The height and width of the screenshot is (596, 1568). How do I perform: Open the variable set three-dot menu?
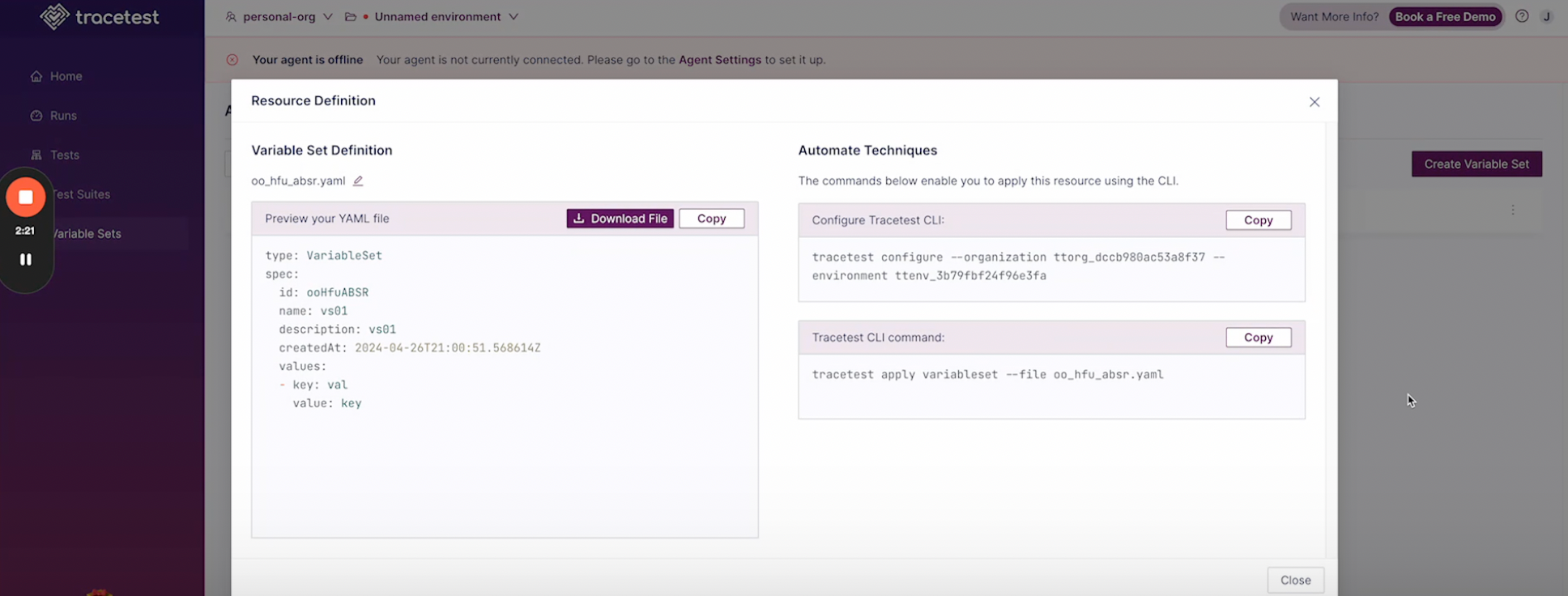pyautogui.click(x=1513, y=210)
